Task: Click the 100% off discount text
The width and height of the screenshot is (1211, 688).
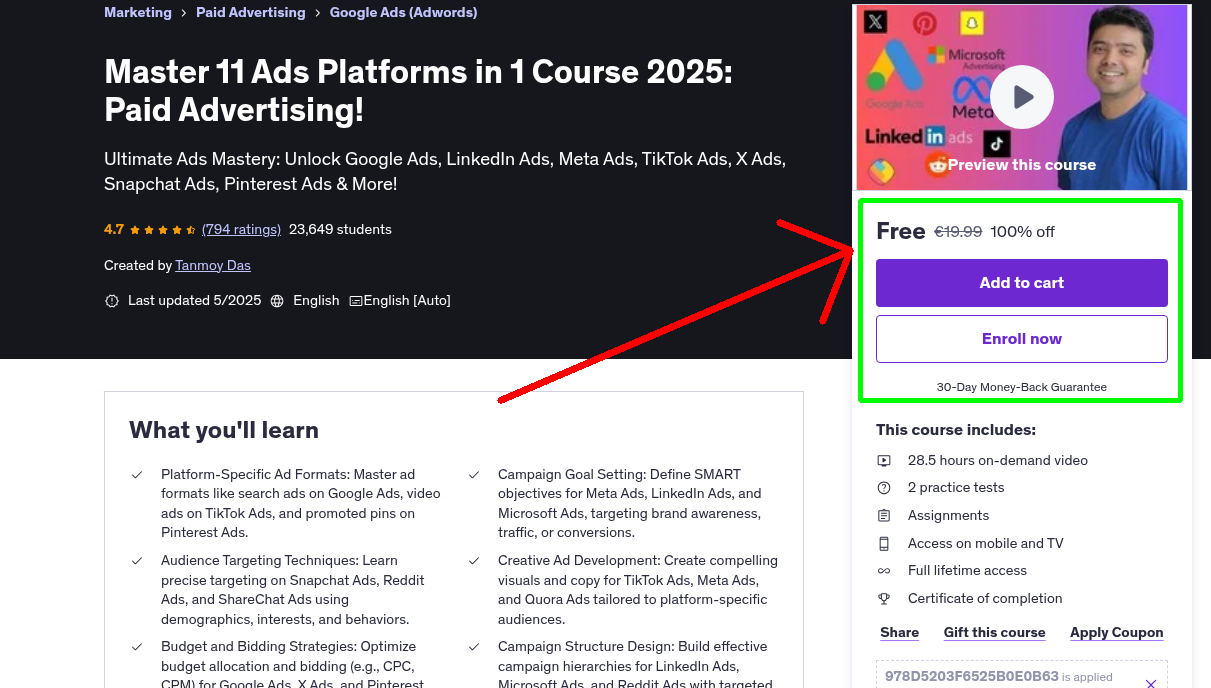Action: [x=1023, y=232]
